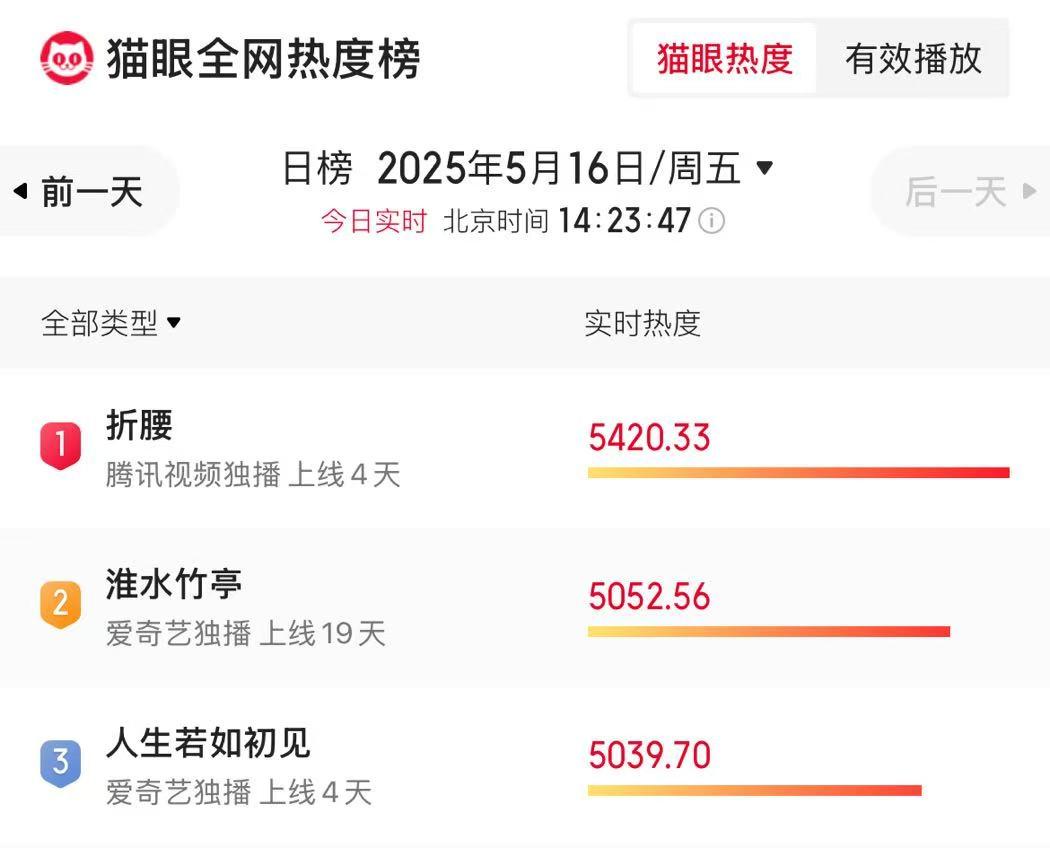This screenshot has width=1050, height=848.
Task: Click the rank 3 badge next to 人生若如初见
Action: pos(61,761)
